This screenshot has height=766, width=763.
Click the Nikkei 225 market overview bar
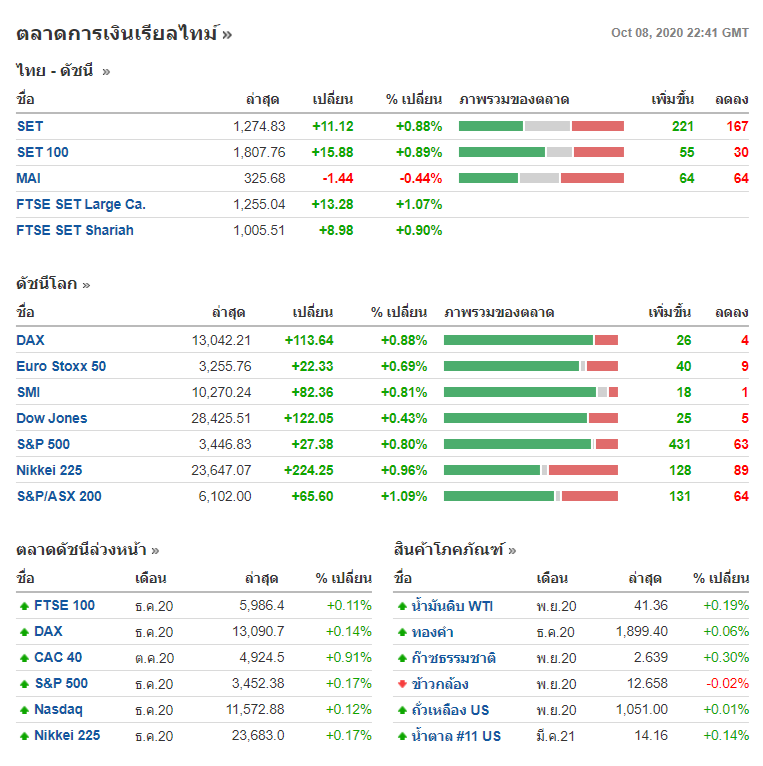click(x=531, y=470)
